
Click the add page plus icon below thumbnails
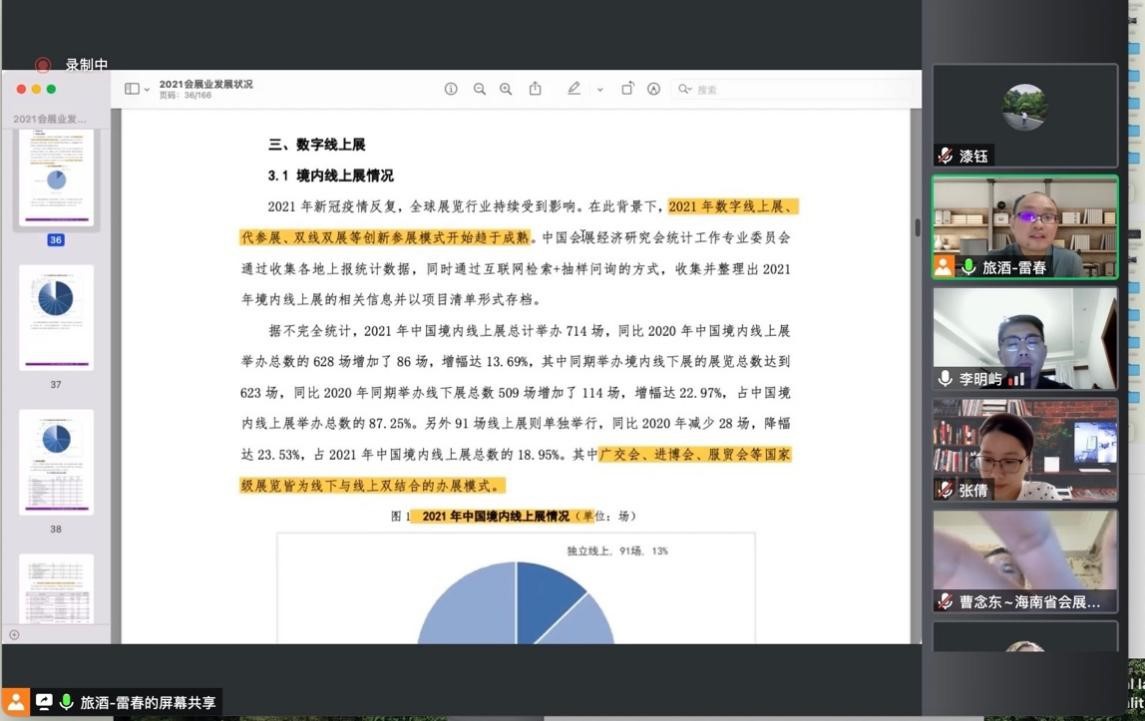pos(14,635)
